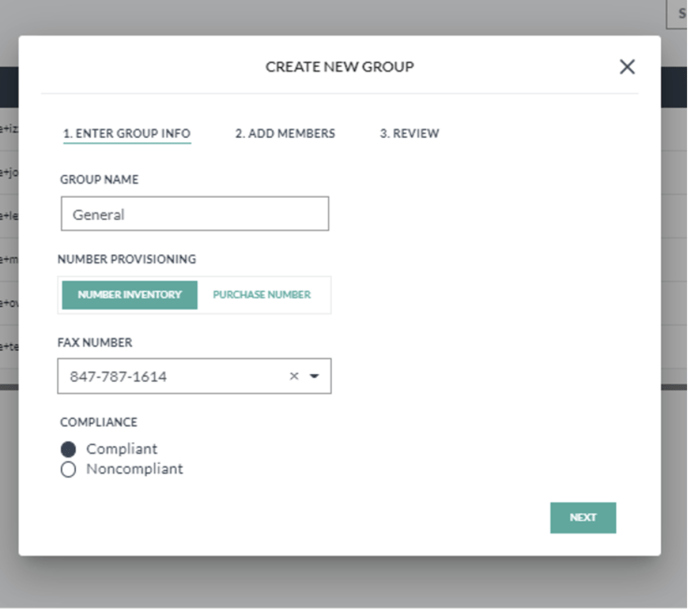The width and height of the screenshot is (688, 610).
Task: Jump to the Review step
Action: [x=409, y=134]
